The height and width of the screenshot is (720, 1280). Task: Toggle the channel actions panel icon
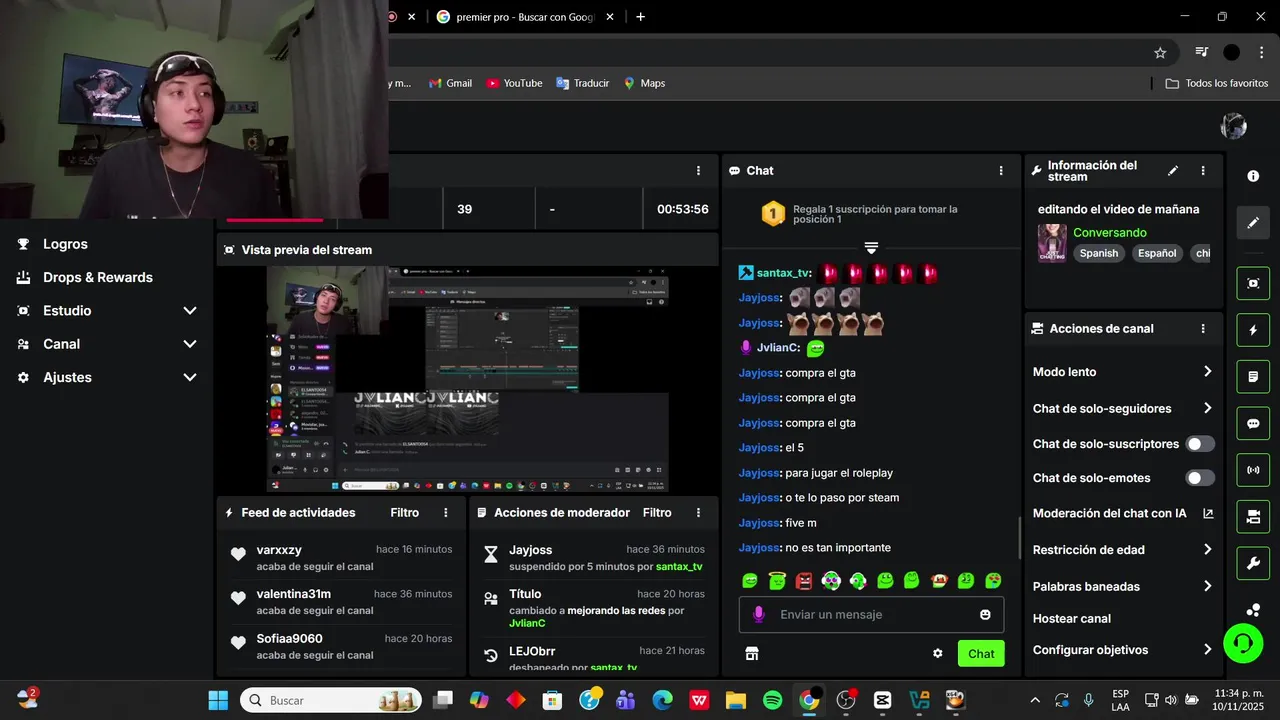tap(1253, 517)
